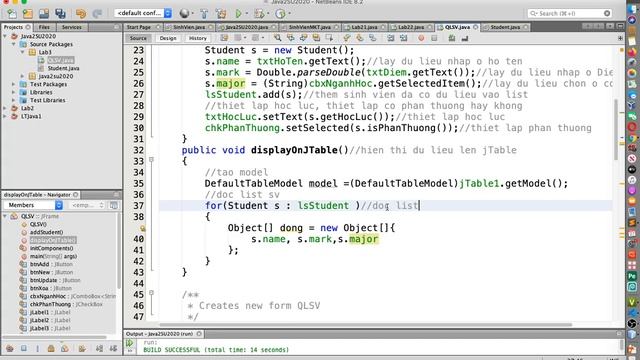This screenshot has width=640, height=360.
Task: Open the Lab21.java editor tab
Action: click(364, 27)
